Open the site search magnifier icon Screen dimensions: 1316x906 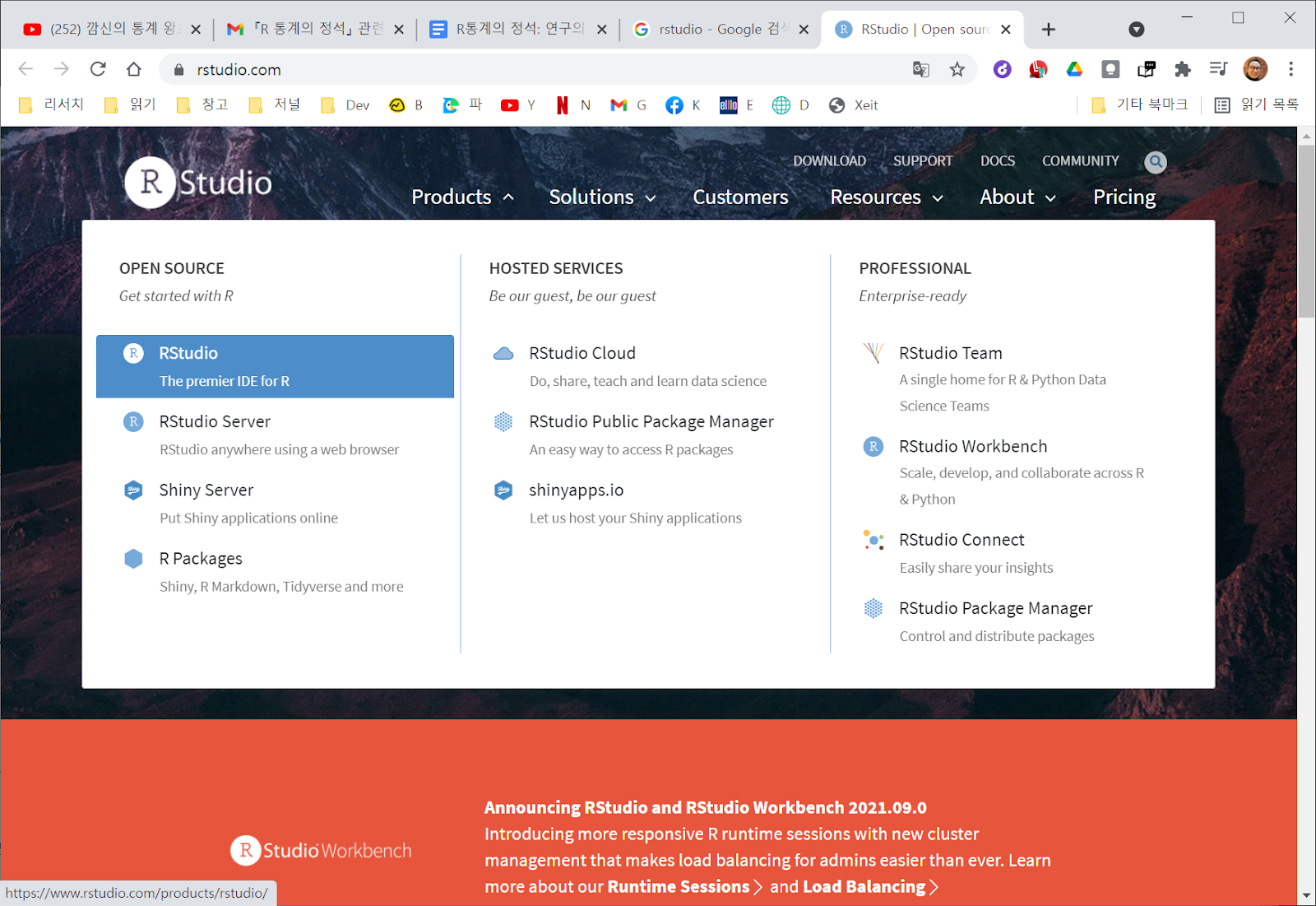coord(1156,162)
